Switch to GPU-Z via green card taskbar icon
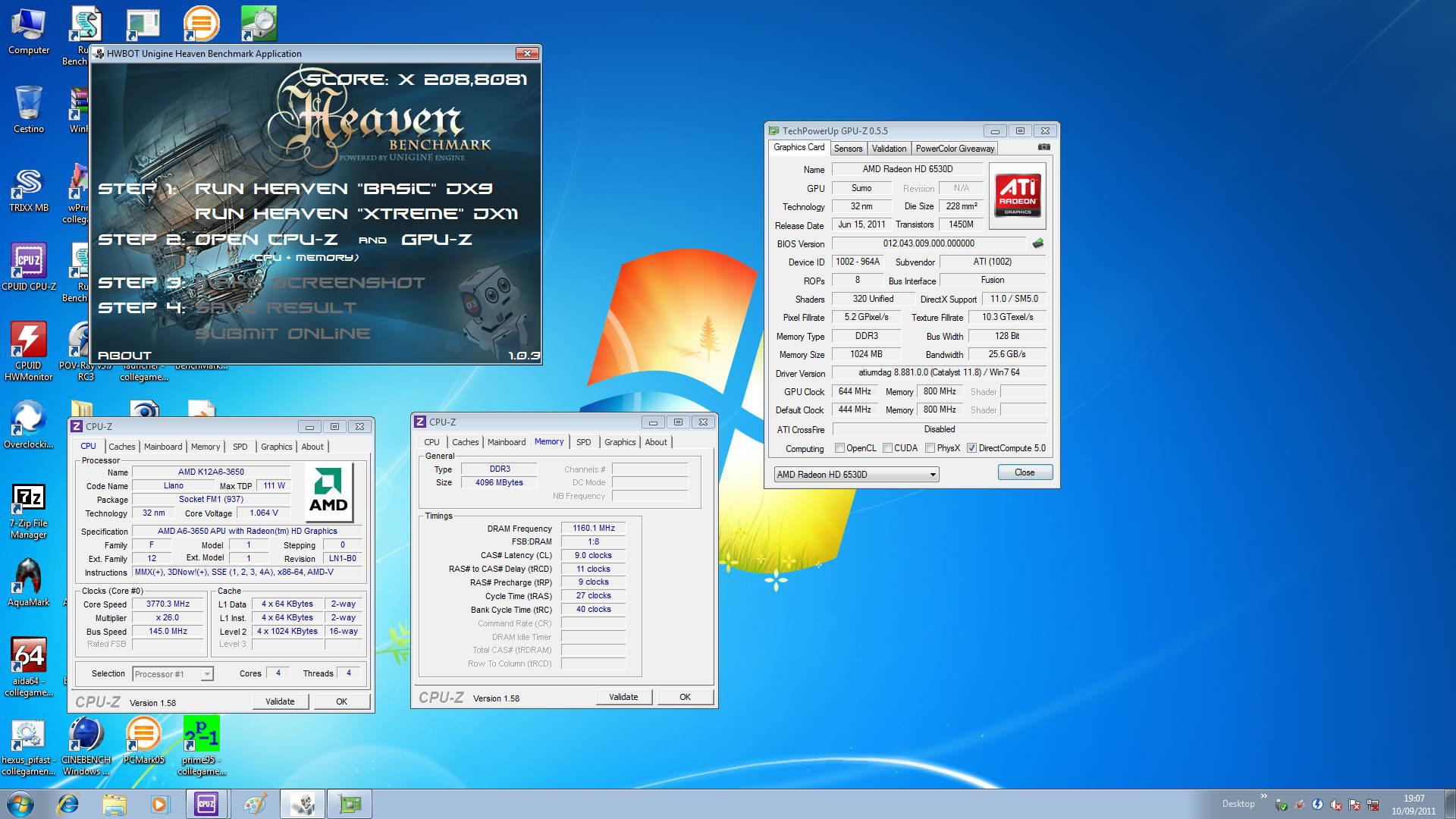 350,804
